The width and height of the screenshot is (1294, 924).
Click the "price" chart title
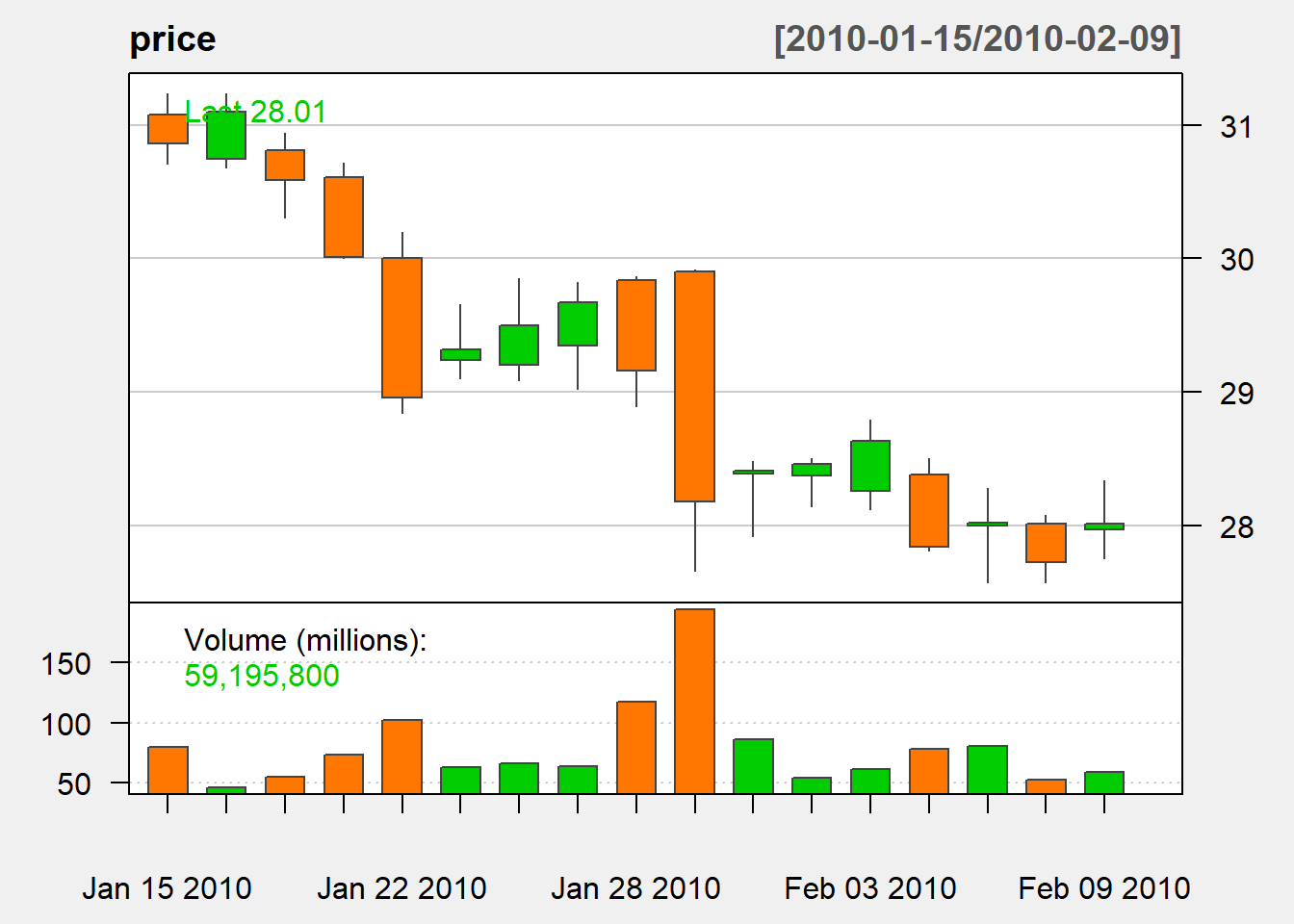[x=172, y=39]
